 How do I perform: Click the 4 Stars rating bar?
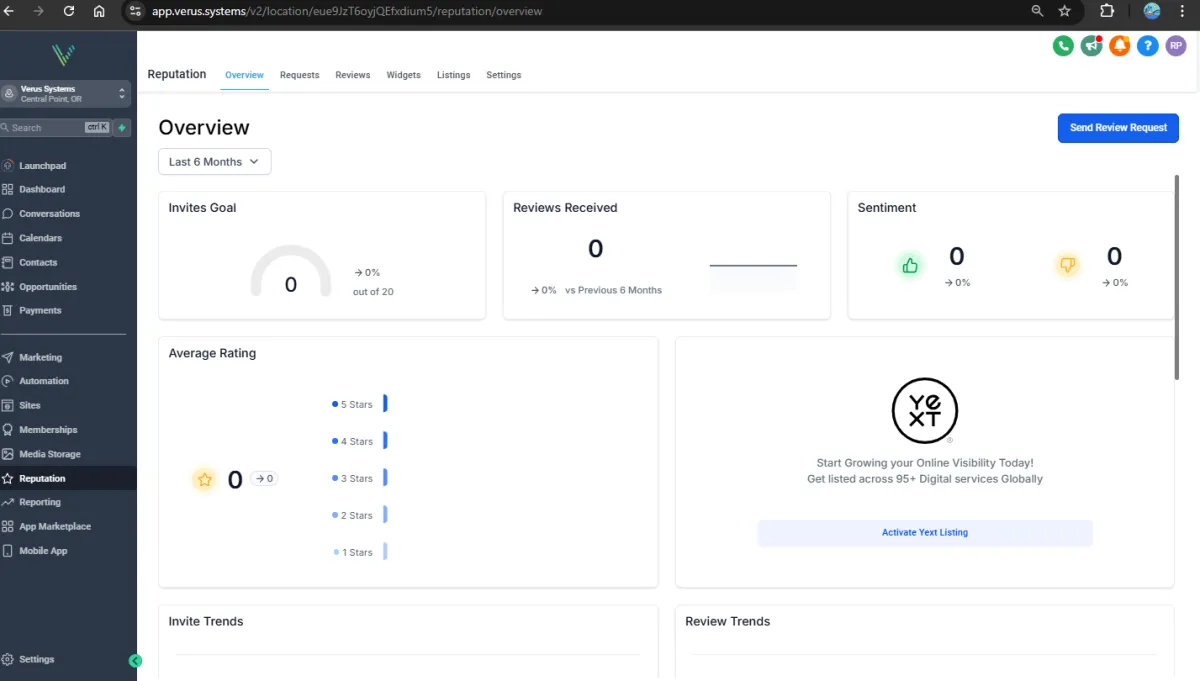tap(385, 441)
